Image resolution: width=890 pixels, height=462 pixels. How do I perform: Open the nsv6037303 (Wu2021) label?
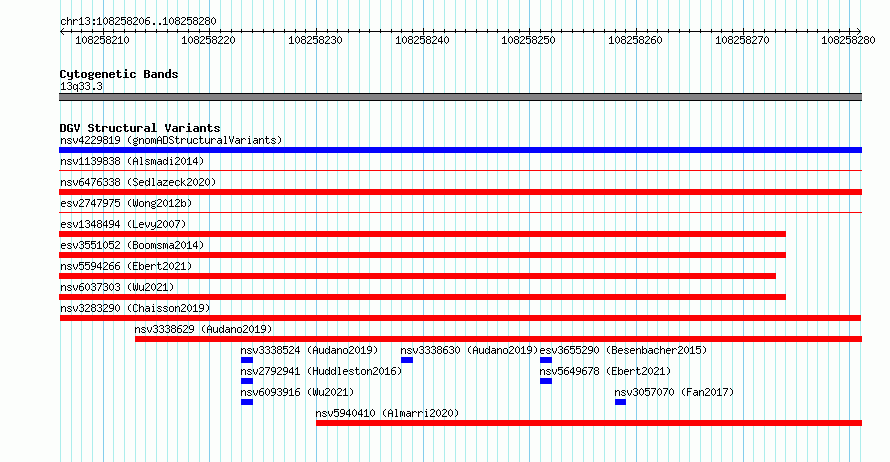[x=117, y=287]
